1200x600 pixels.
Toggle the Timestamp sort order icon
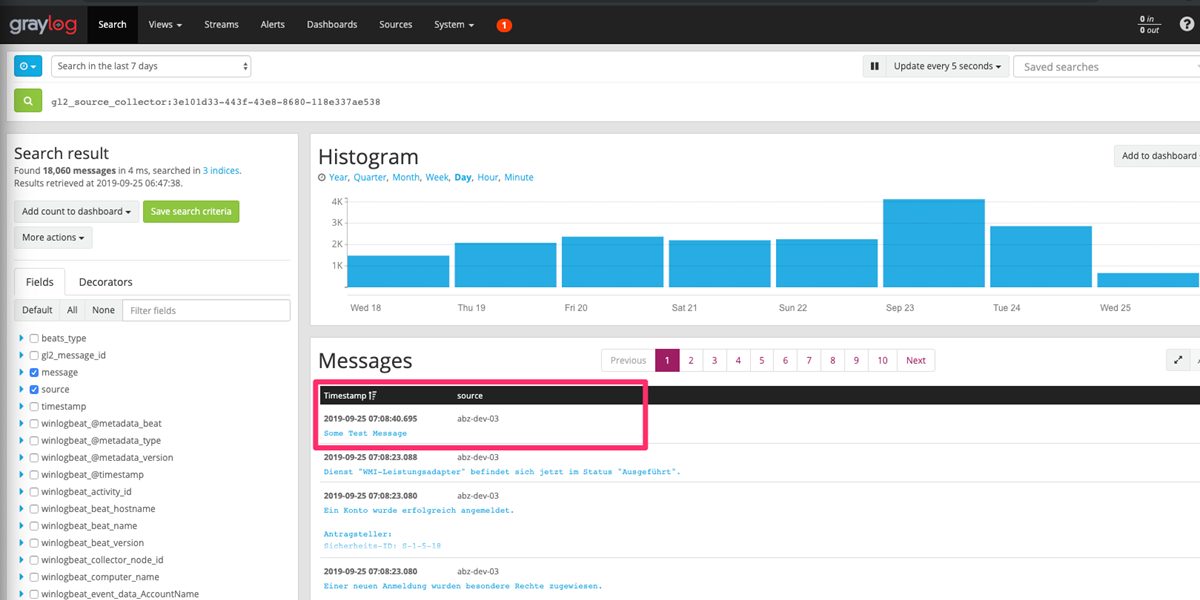pos(373,396)
